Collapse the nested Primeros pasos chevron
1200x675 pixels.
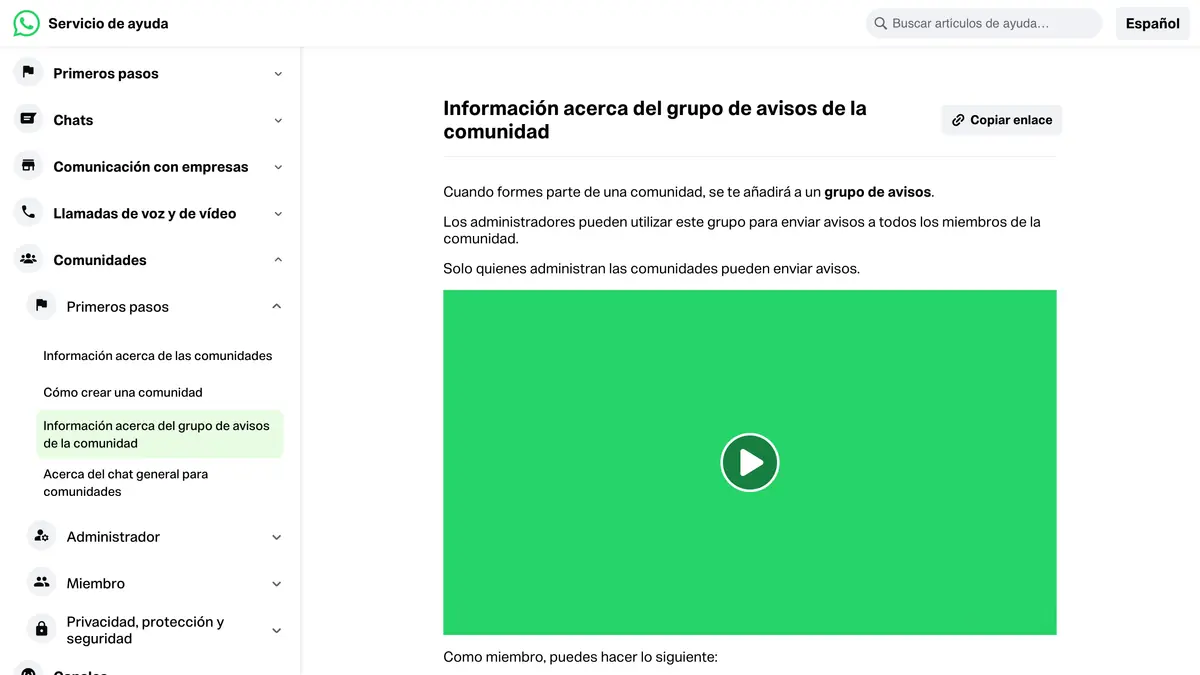pos(277,307)
